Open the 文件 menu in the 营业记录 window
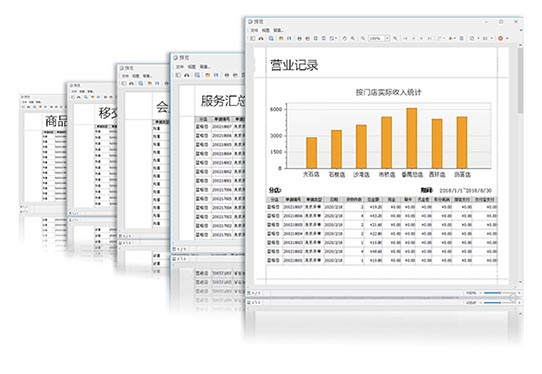This screenshot has height=374, width=542. click(x=254, y=30)
